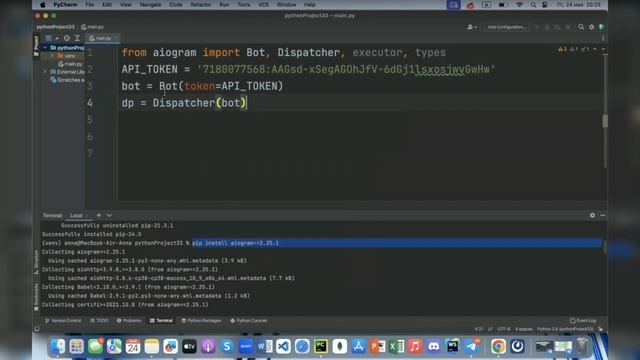640x360 pixels.
Task: Toggle tool window bars icon in status corner
Action: click(x=37, y=329)
